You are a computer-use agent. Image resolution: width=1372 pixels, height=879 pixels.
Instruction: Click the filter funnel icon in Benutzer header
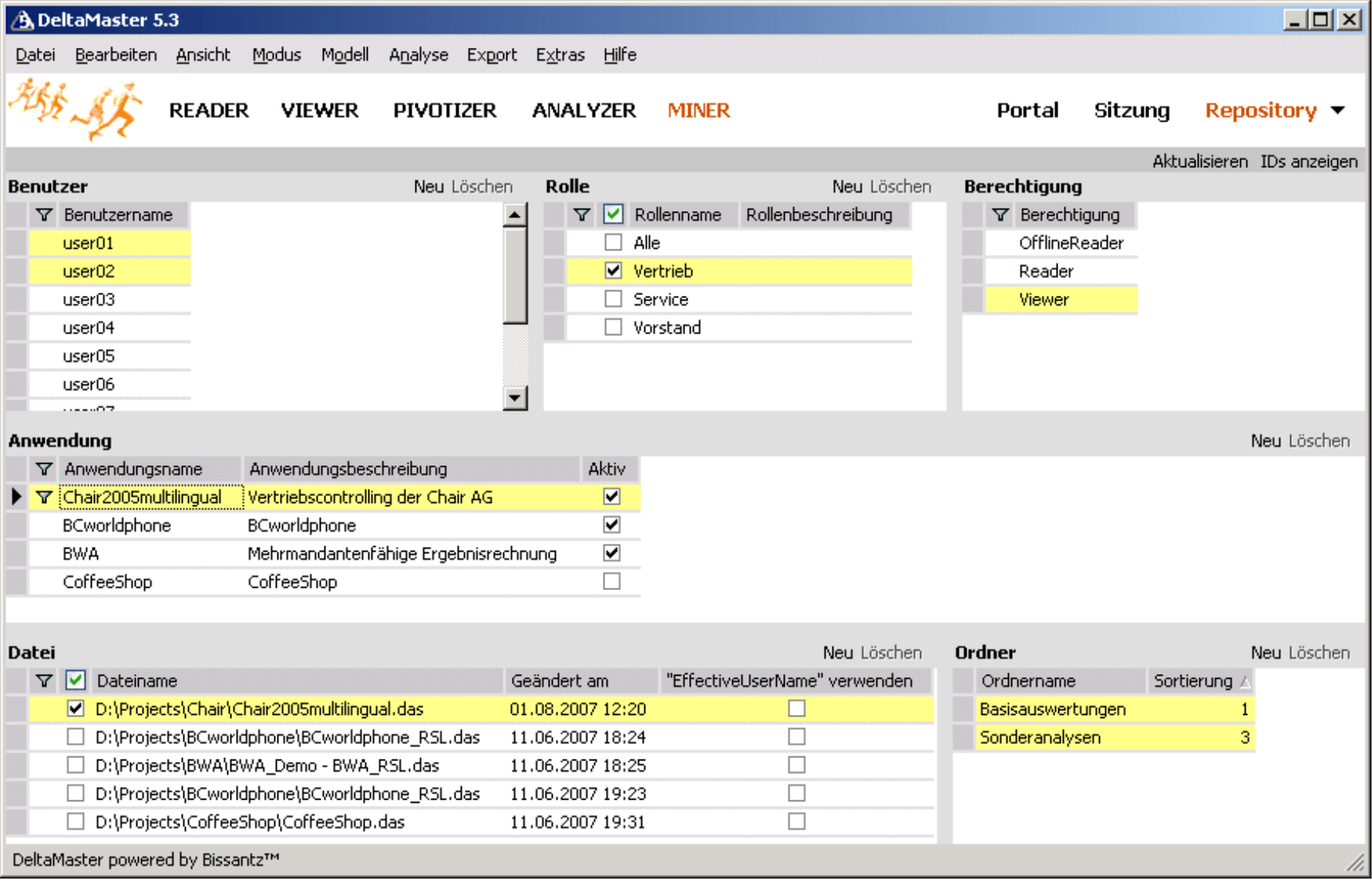[44, 215]
